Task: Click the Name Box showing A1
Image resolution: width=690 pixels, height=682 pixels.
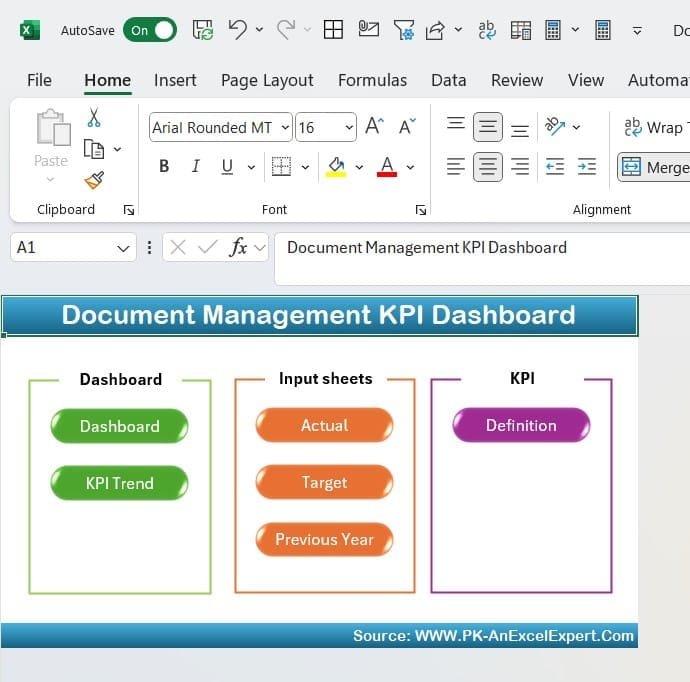Action: [x=73, y=248]
